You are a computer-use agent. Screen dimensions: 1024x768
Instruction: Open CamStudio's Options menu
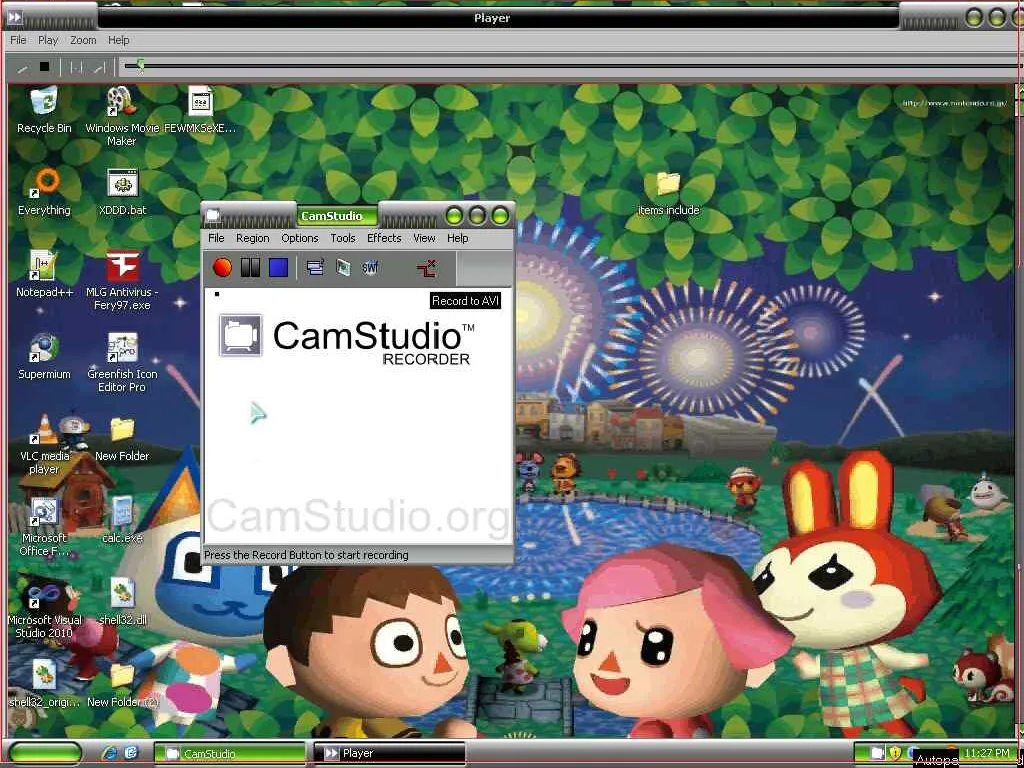(x=300, y=238)
